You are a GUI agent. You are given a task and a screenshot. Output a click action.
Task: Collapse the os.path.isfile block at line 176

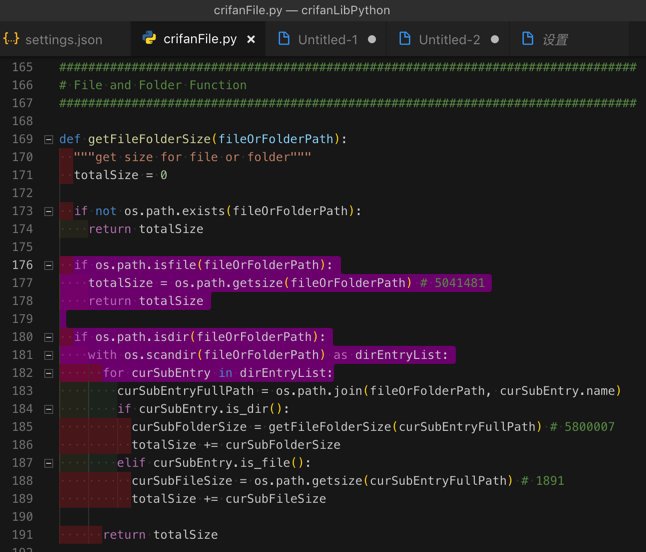tap(48, 265)
